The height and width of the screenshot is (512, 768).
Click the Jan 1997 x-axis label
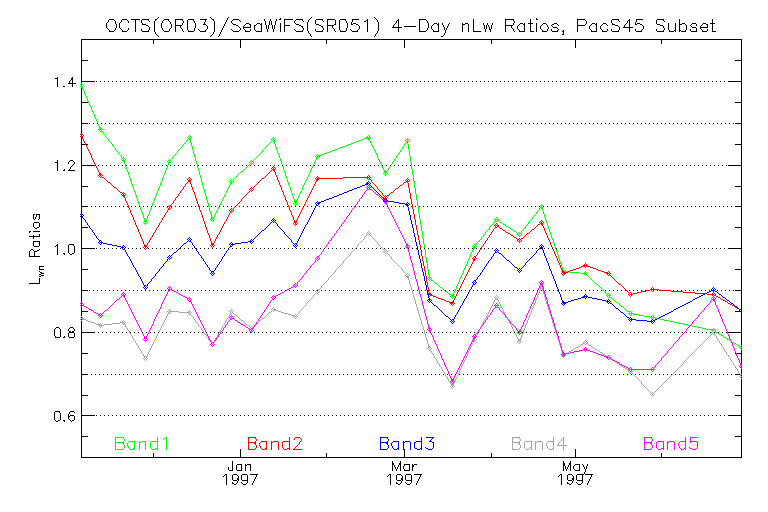tap(240, 473)
